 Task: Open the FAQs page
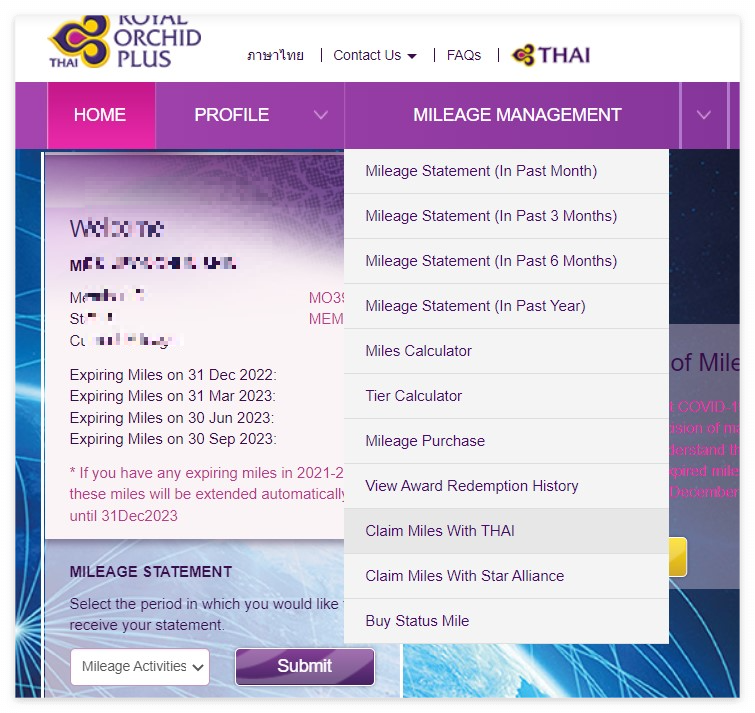pyautogui.click(x=464, y=55)
